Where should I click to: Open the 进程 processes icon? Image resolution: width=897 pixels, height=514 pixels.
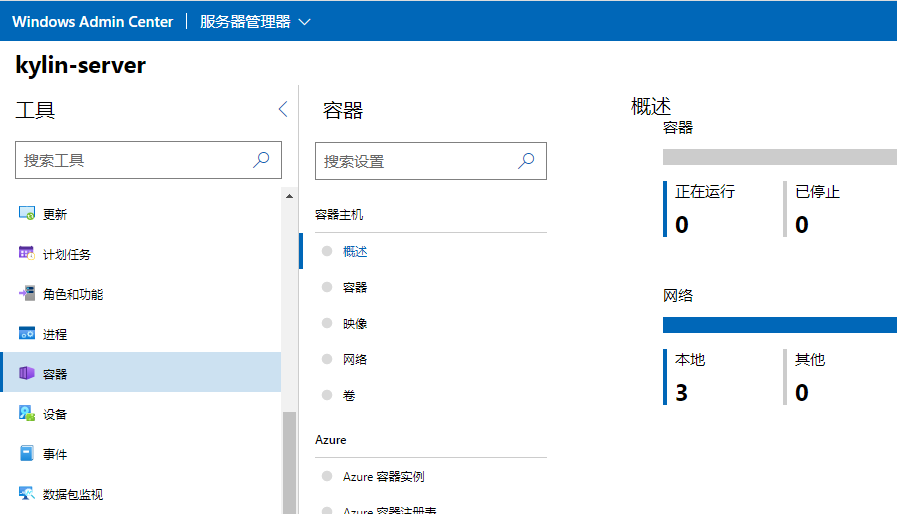[x=27, y=333]
